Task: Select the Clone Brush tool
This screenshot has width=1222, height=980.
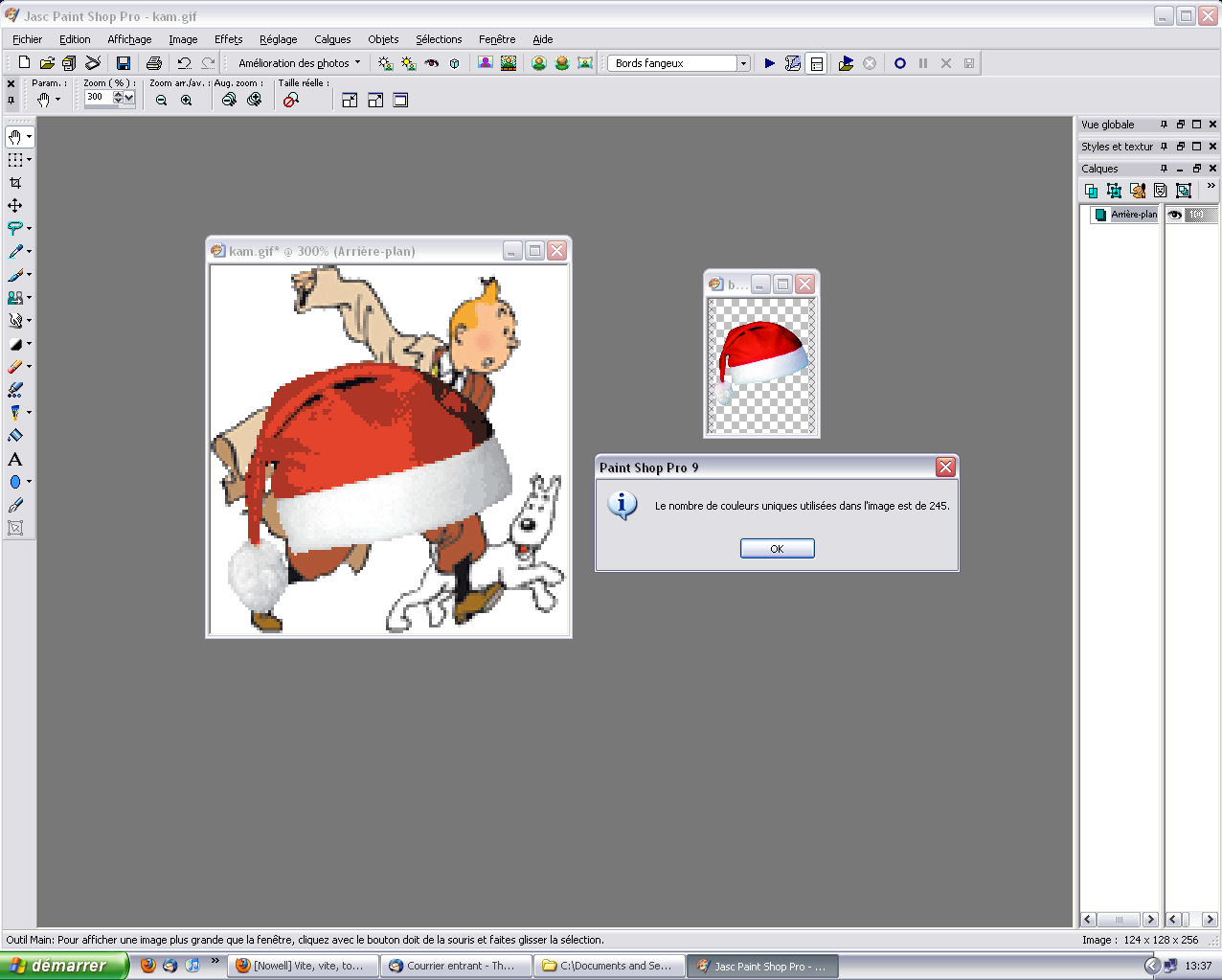Action: tap(15, 297)
